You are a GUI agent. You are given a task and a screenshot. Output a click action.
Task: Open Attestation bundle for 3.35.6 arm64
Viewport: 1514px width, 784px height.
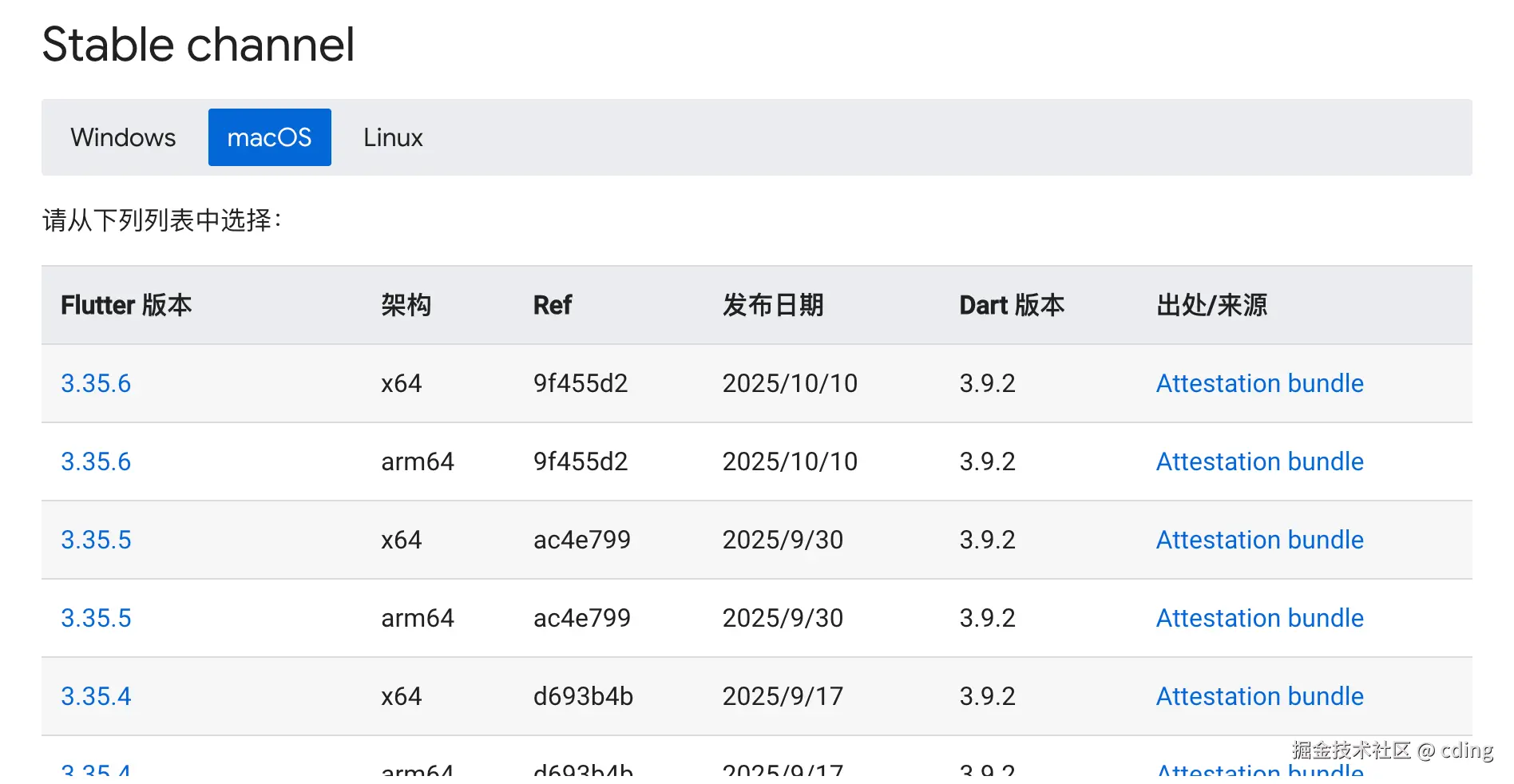(1259, 461)
